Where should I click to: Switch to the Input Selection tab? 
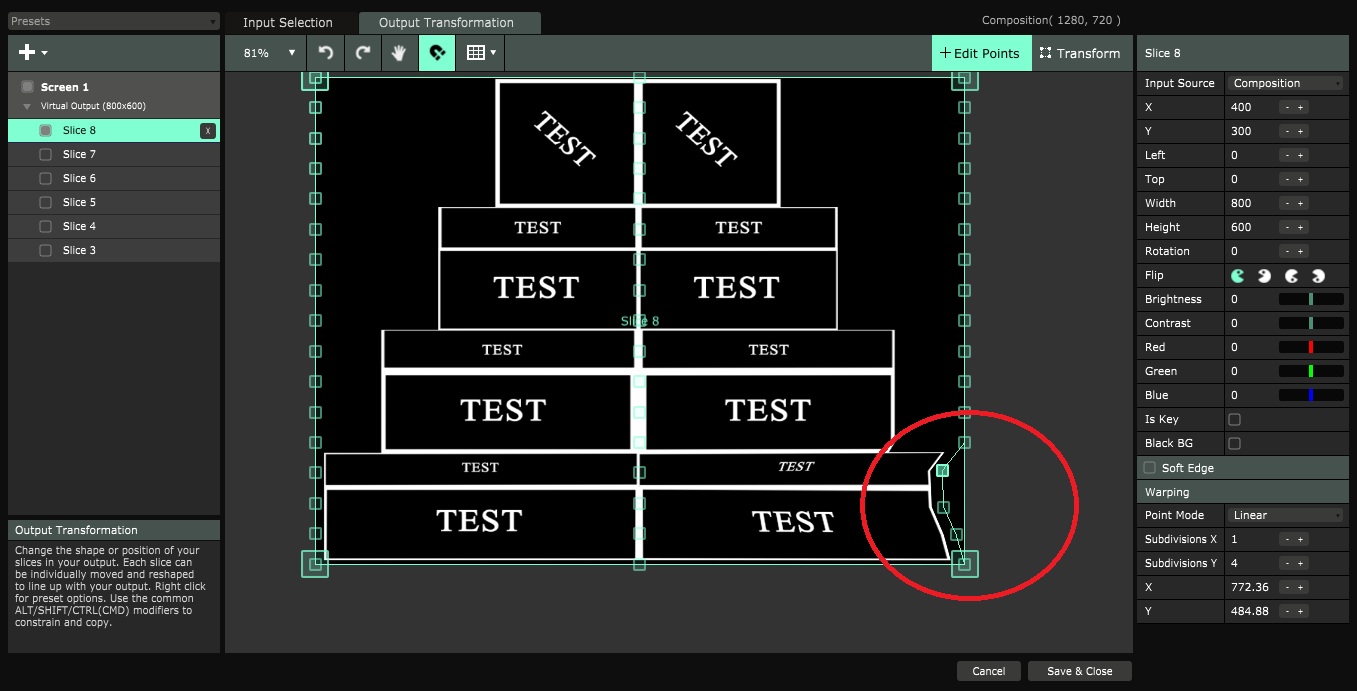coord(288,23)
